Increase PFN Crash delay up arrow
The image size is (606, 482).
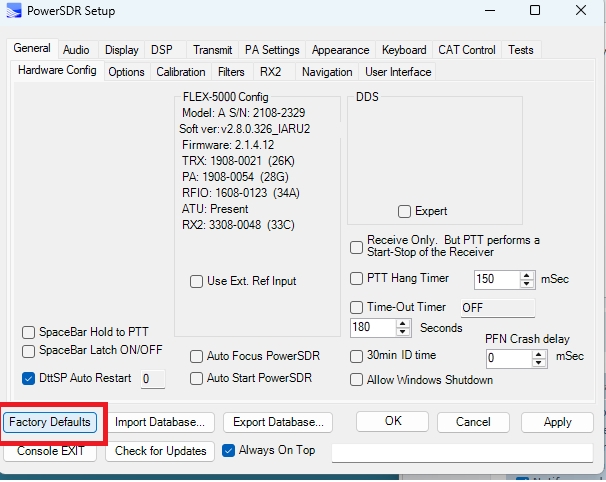pos(538,354)
